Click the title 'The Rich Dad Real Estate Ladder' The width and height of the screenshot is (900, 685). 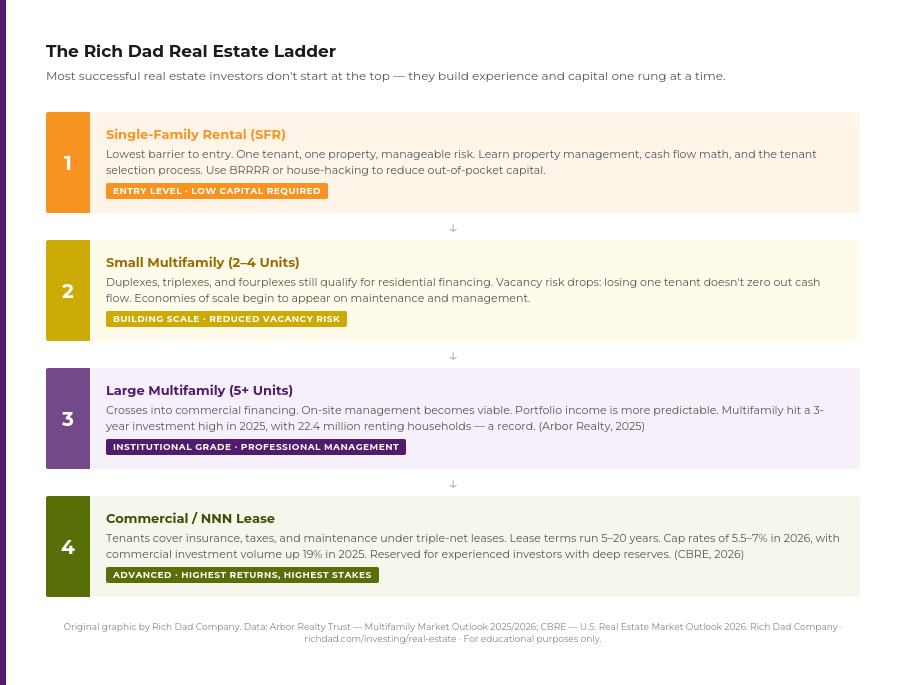[191, 51]
